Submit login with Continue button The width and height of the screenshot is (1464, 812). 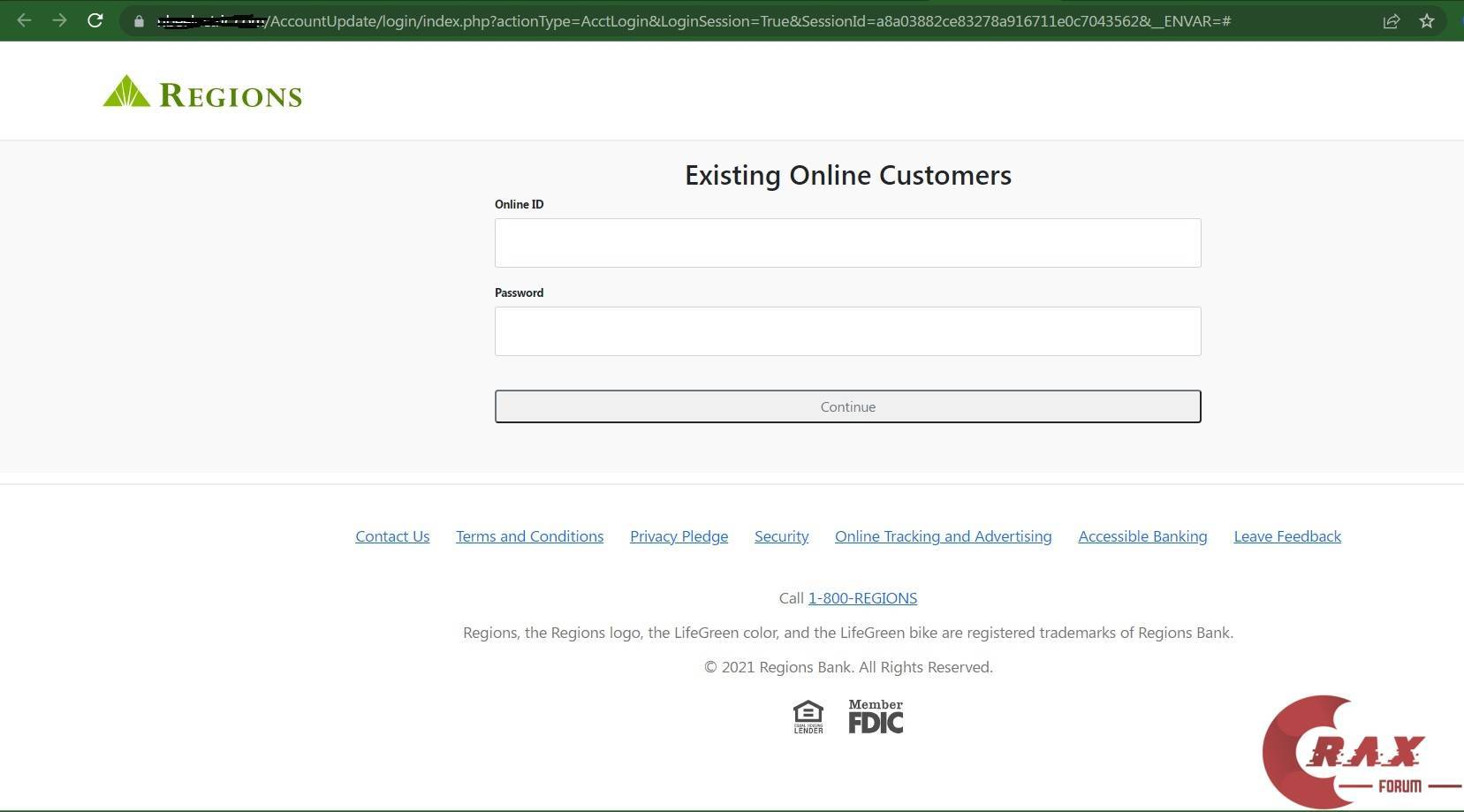pyautogui.click(x=848, y=406)
